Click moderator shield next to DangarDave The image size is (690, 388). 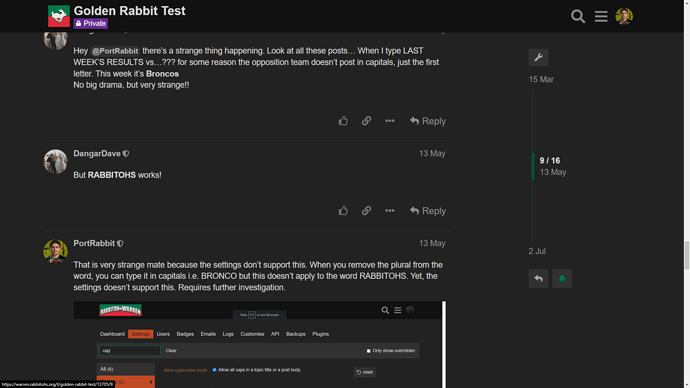[x=126, y=154]
